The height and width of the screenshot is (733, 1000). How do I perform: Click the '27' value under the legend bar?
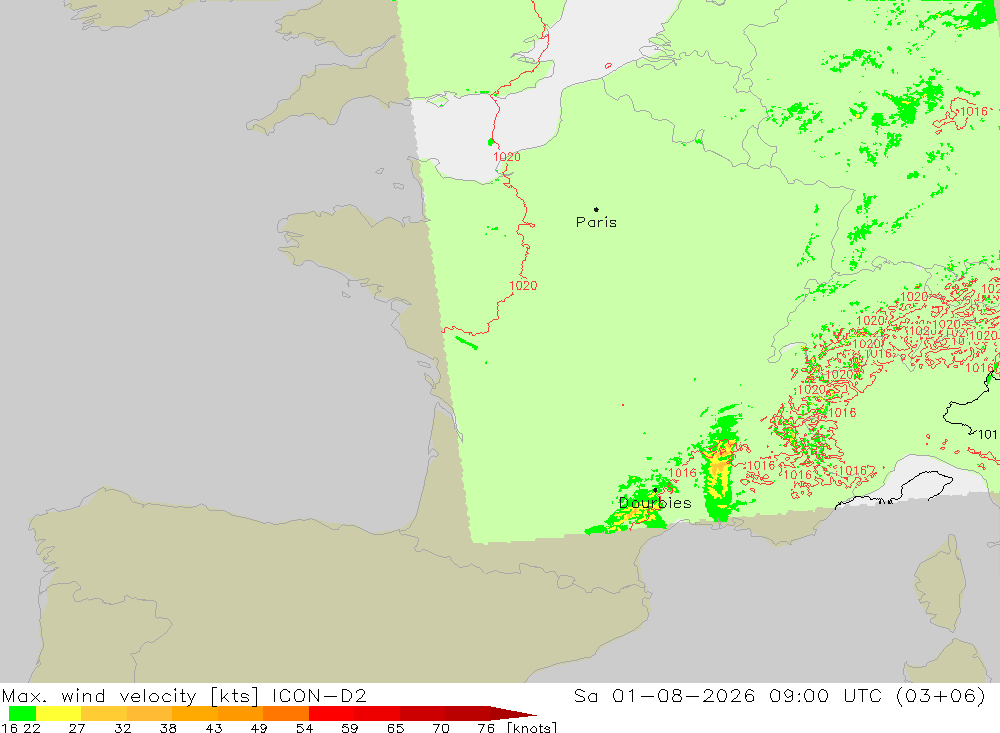(x=77, y=728)
